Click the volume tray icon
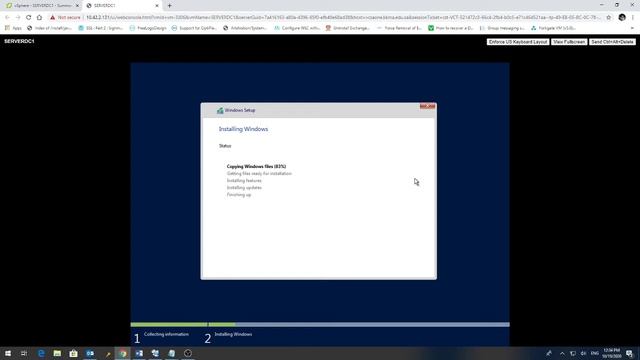The width and height of the screenshot is (640, 360). (x=583, y=353)
